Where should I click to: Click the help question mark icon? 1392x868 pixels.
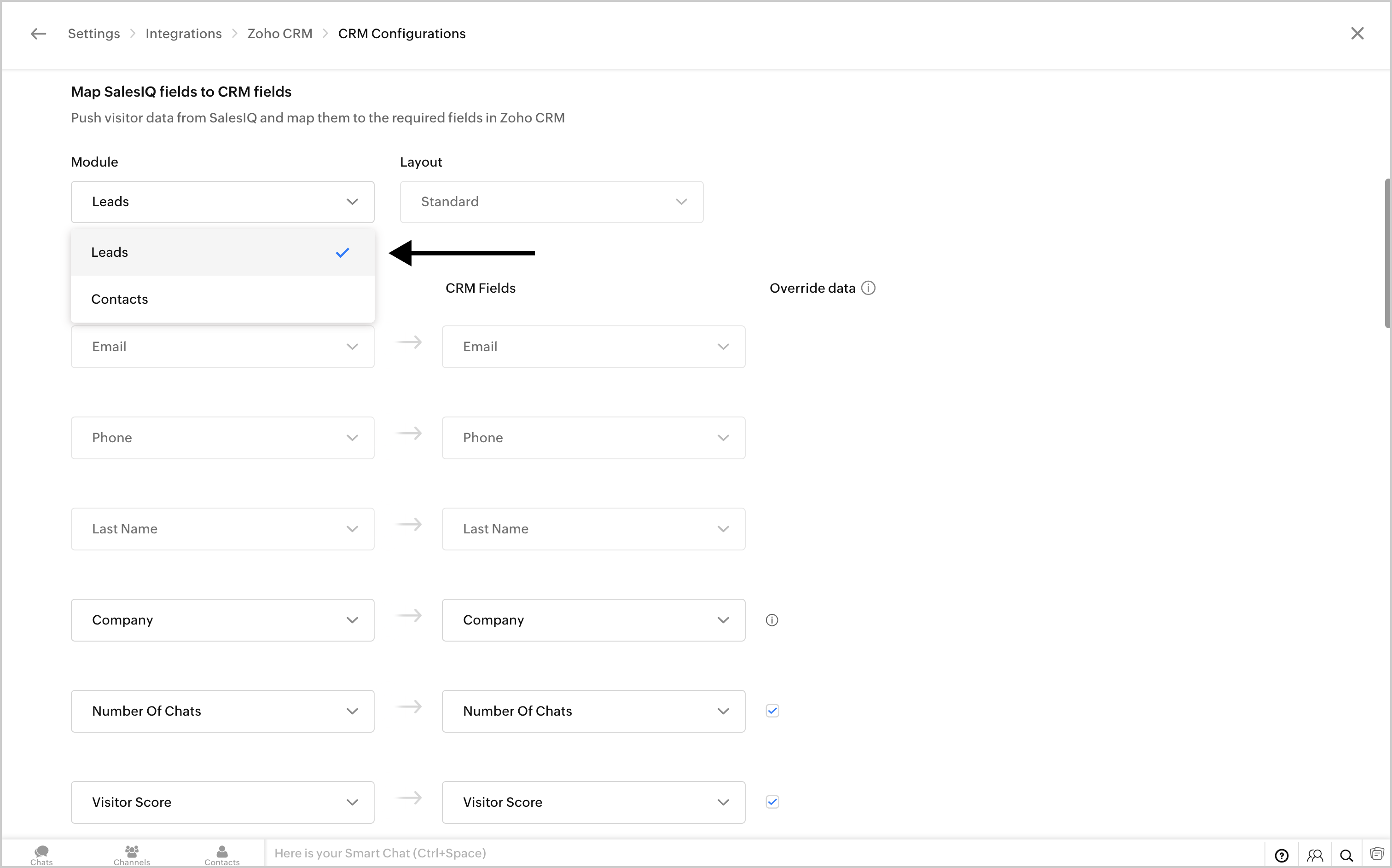(x=1281, y=856)
